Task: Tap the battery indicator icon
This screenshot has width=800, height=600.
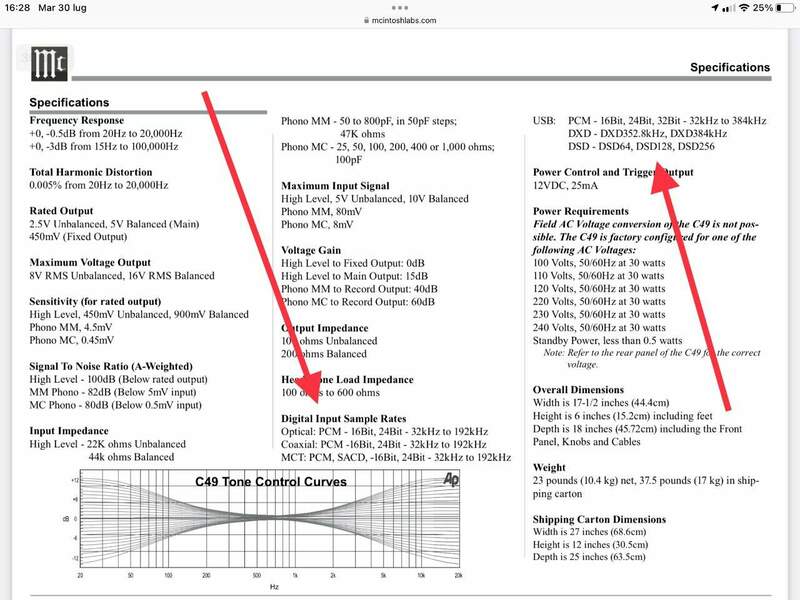Action: coord(785,8)
